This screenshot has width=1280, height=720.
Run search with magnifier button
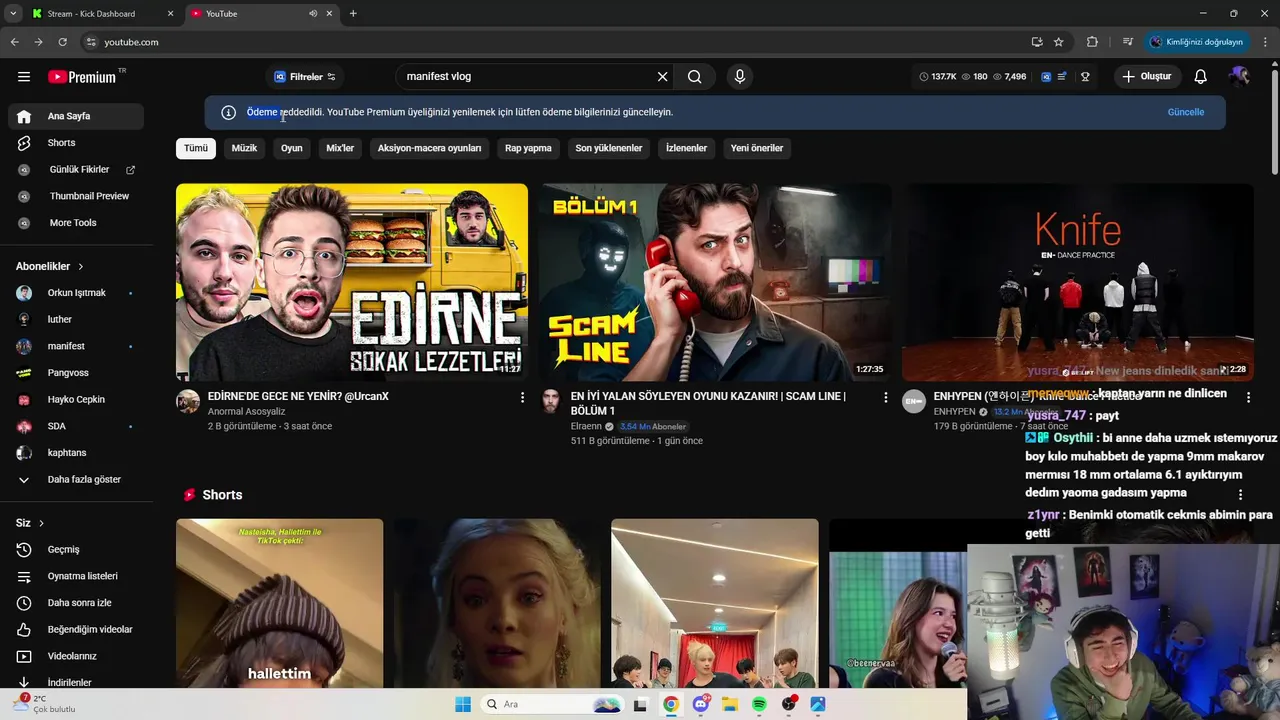tap(695, 77)
